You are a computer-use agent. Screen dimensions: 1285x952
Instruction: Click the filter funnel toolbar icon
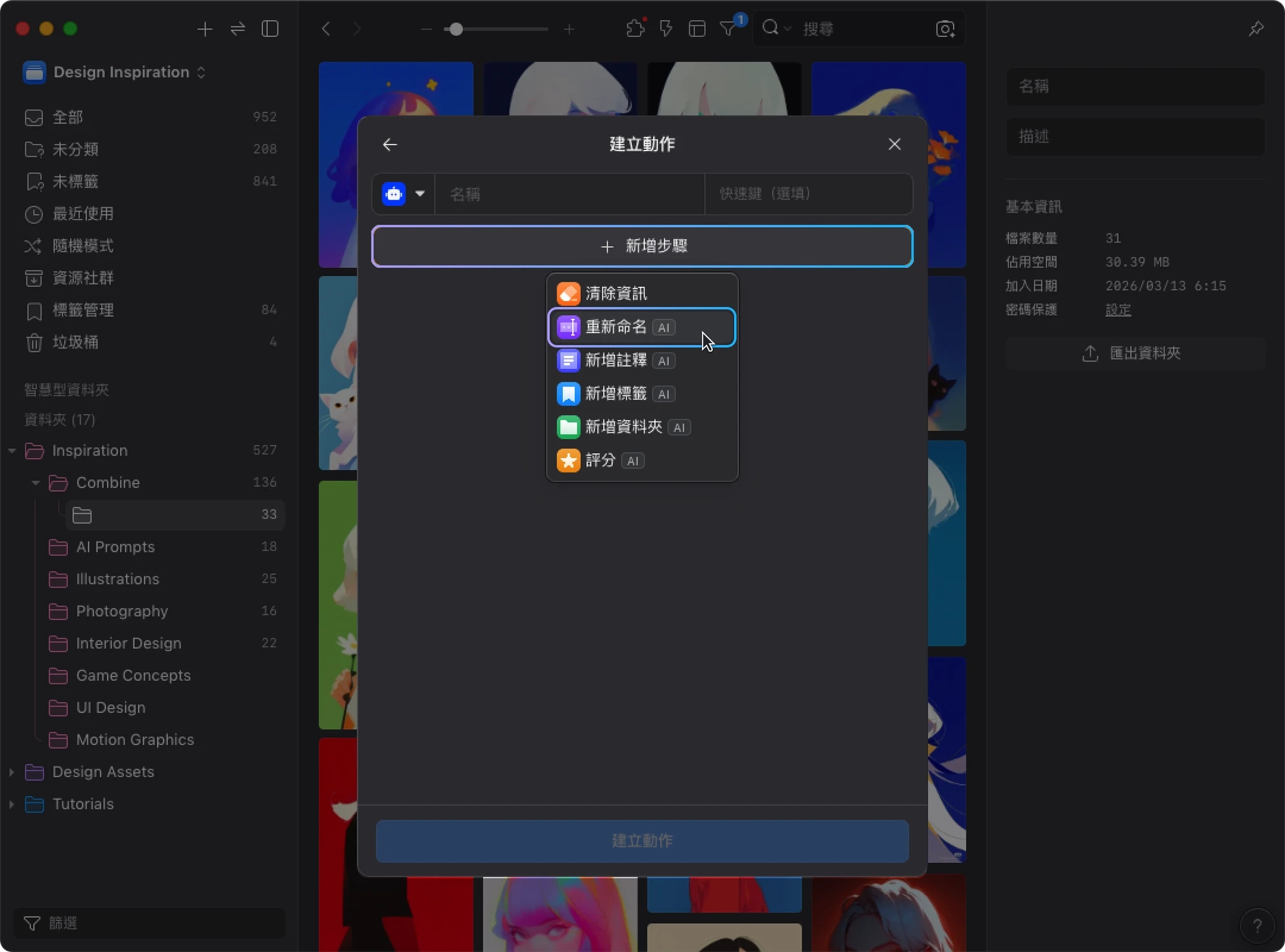[x=728, y=29]
